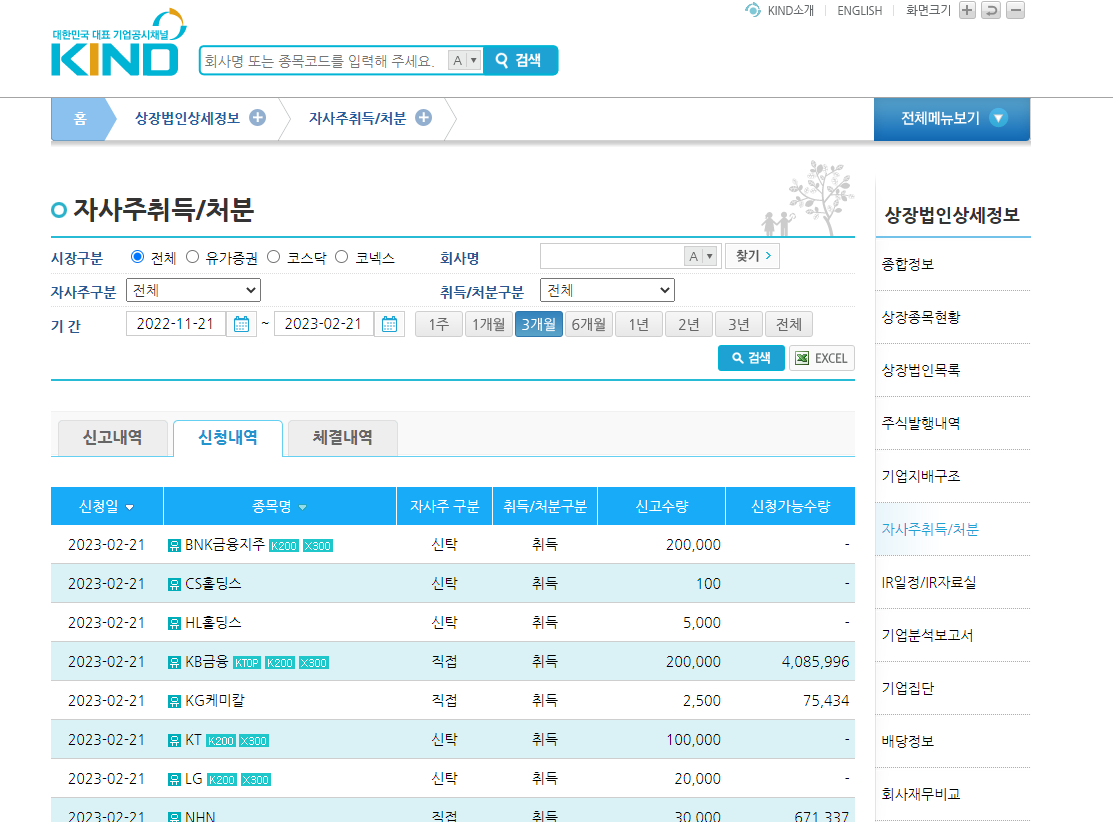Click K200 badge on BNK금융지주 row

tap(284, 546)
